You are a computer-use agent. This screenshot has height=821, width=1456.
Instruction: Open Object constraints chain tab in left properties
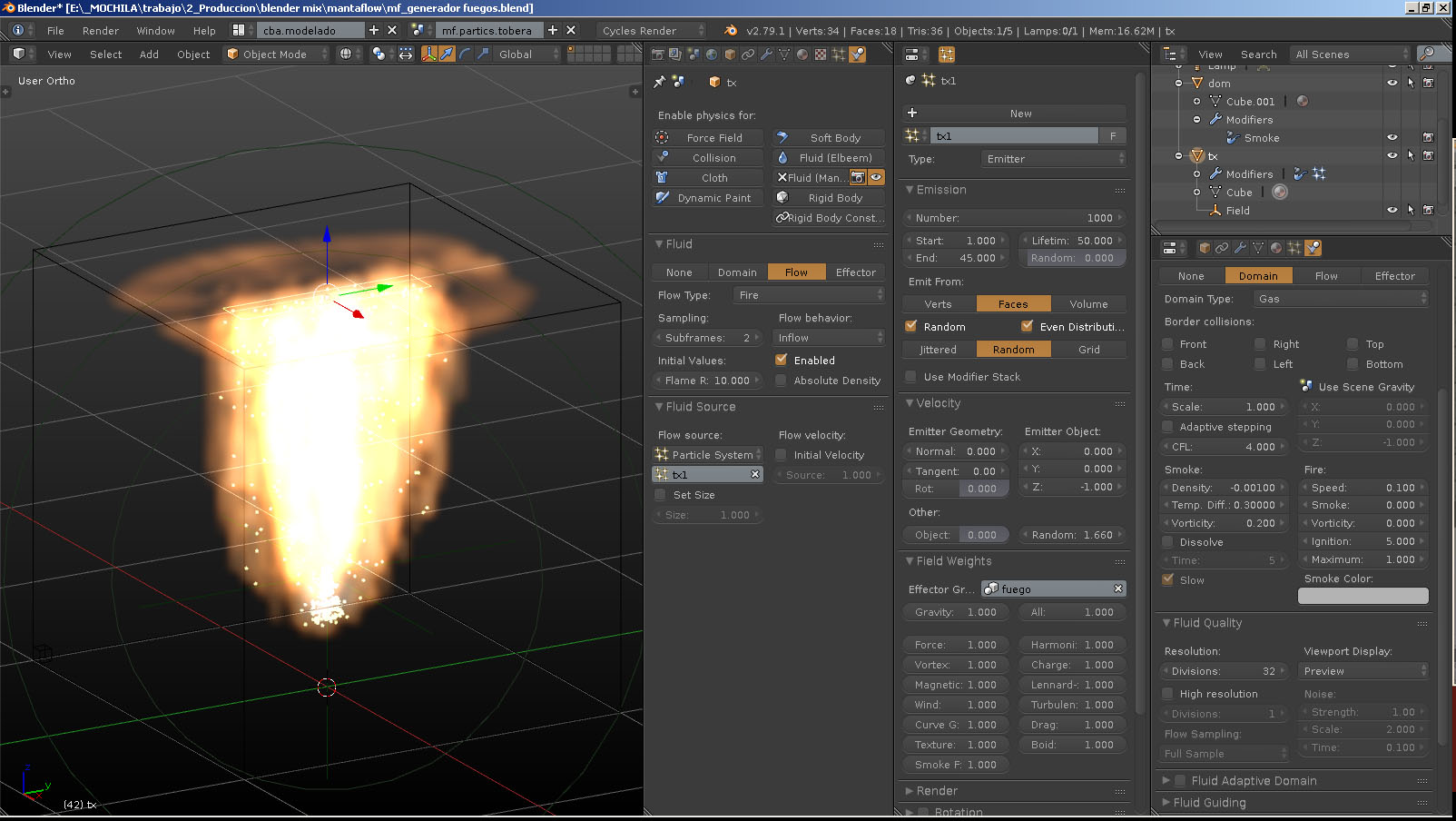[x=748, y=54]
